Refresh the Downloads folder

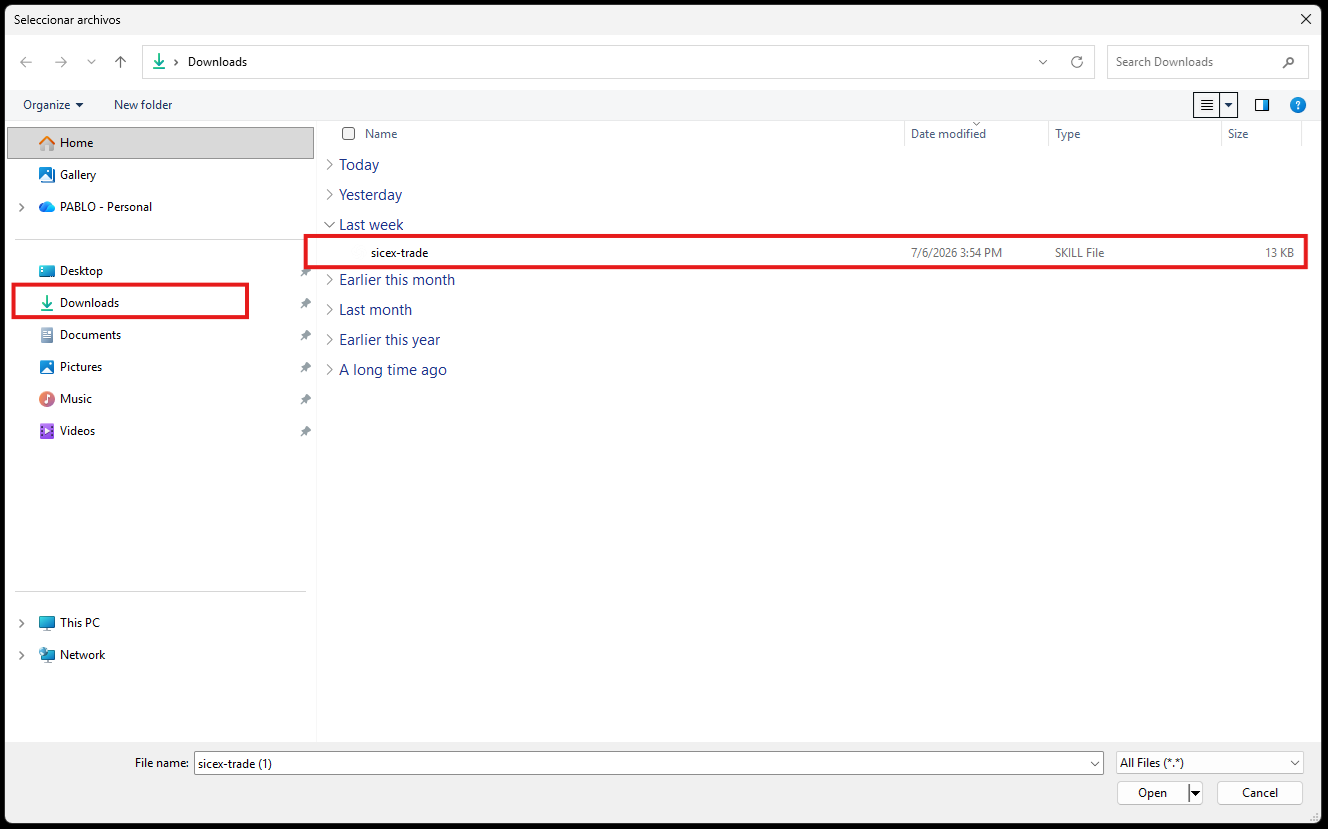coord(1077,62)
